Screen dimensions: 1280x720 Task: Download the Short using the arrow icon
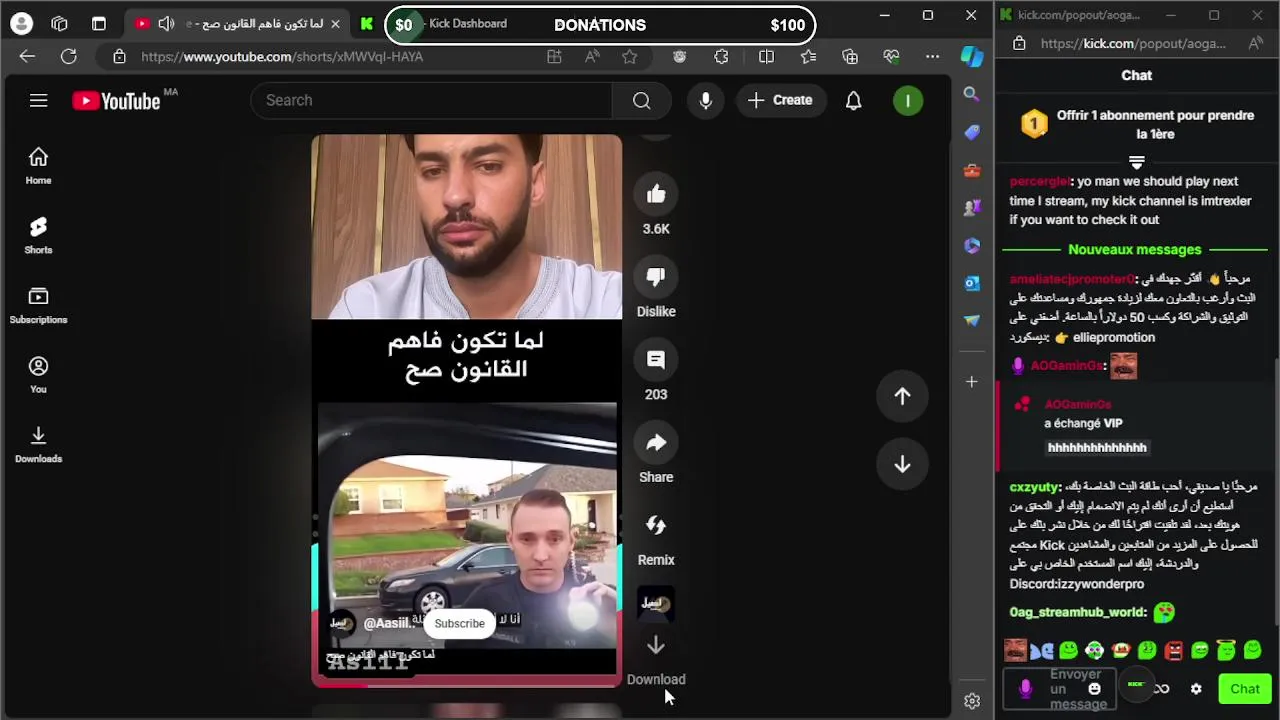pyautogui.click(x=656, y=646)
